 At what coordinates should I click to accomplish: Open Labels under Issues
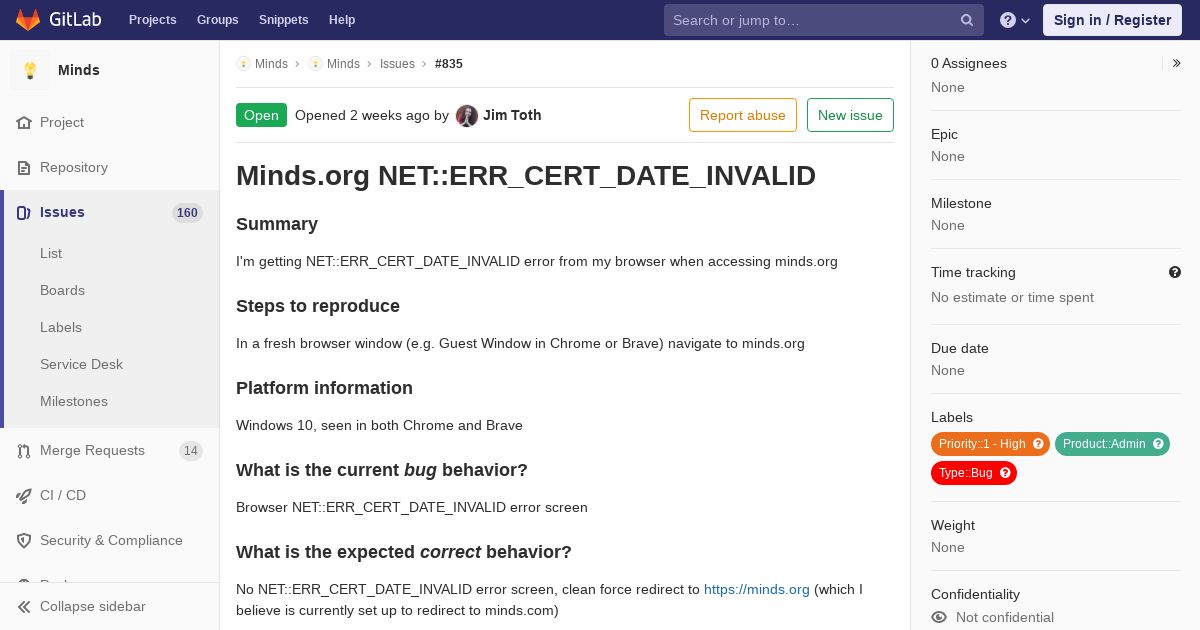61,328
